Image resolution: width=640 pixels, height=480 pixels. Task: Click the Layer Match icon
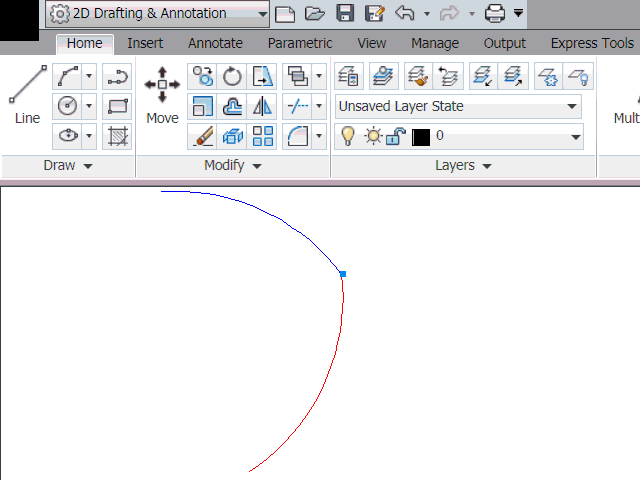point(418,76)
